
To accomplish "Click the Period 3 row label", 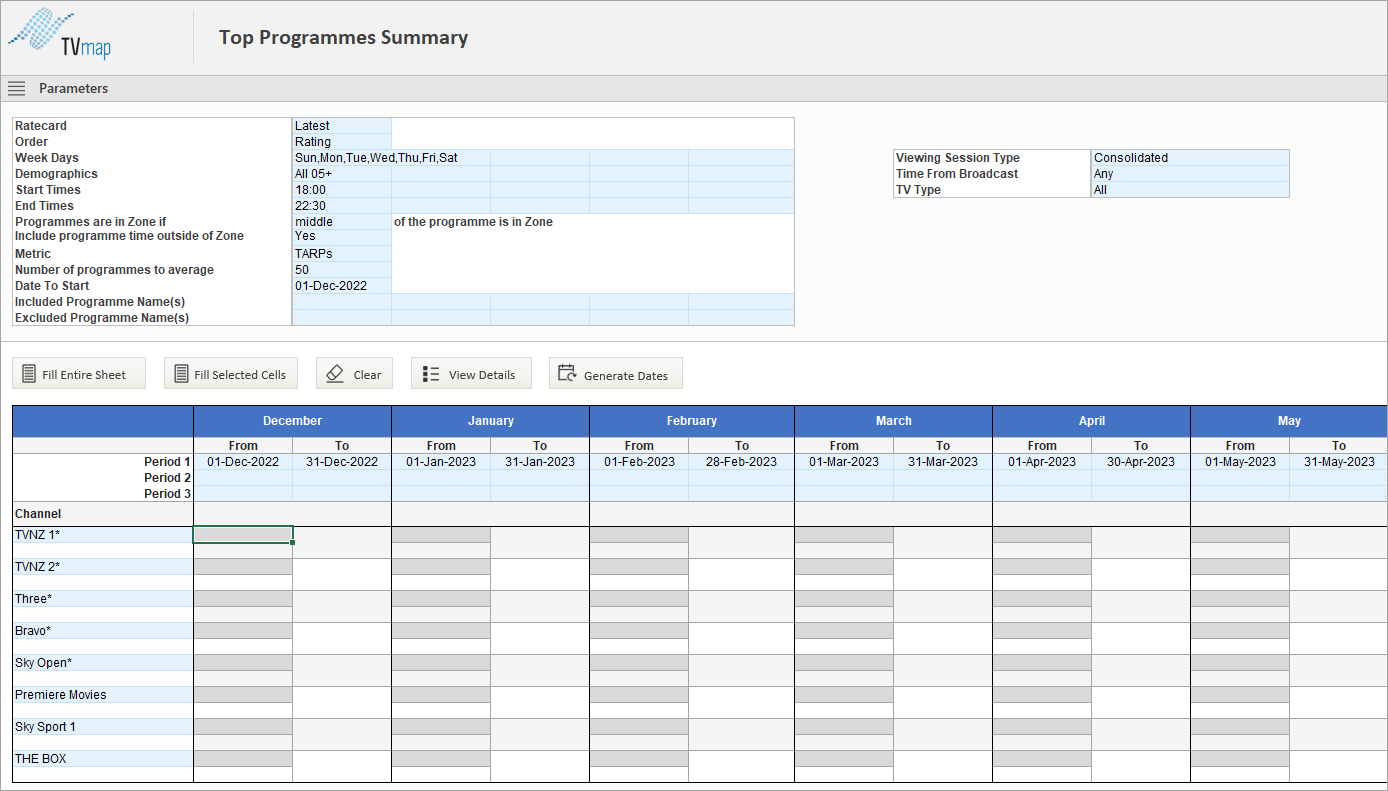I will [167, 494].
